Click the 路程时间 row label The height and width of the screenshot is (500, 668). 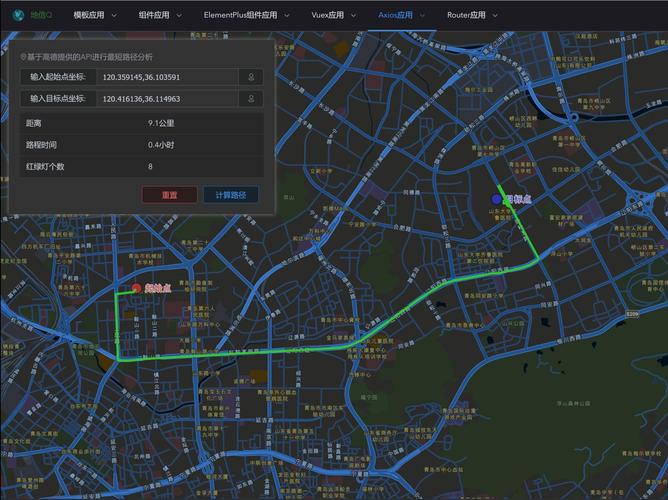click(41, 145)
